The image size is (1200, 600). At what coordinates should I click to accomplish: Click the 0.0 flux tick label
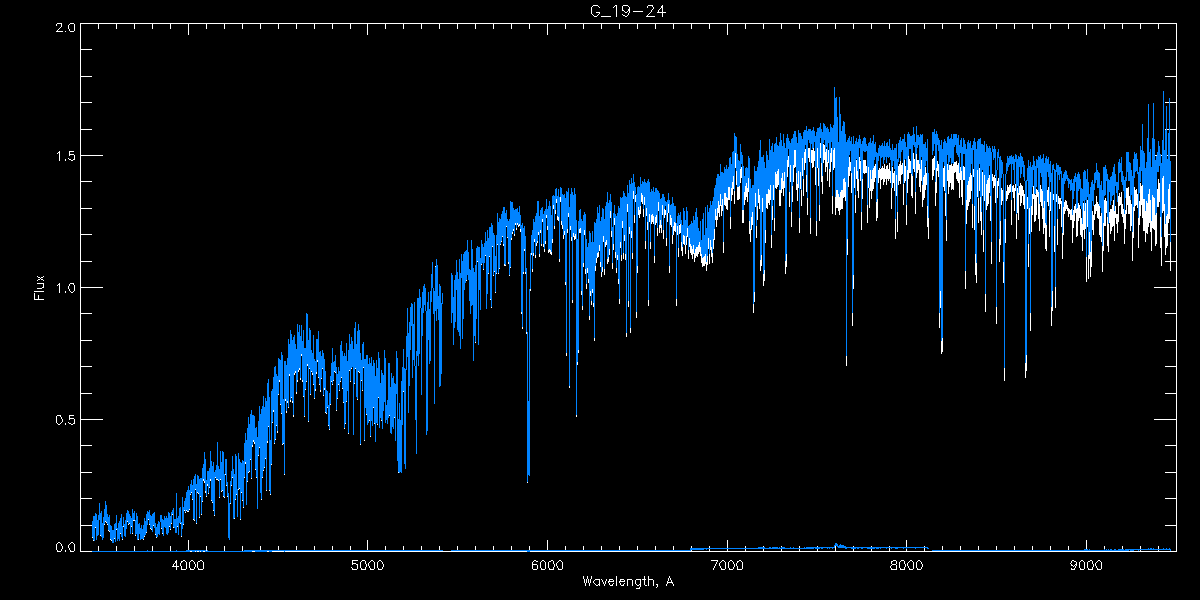click(65, 548)
